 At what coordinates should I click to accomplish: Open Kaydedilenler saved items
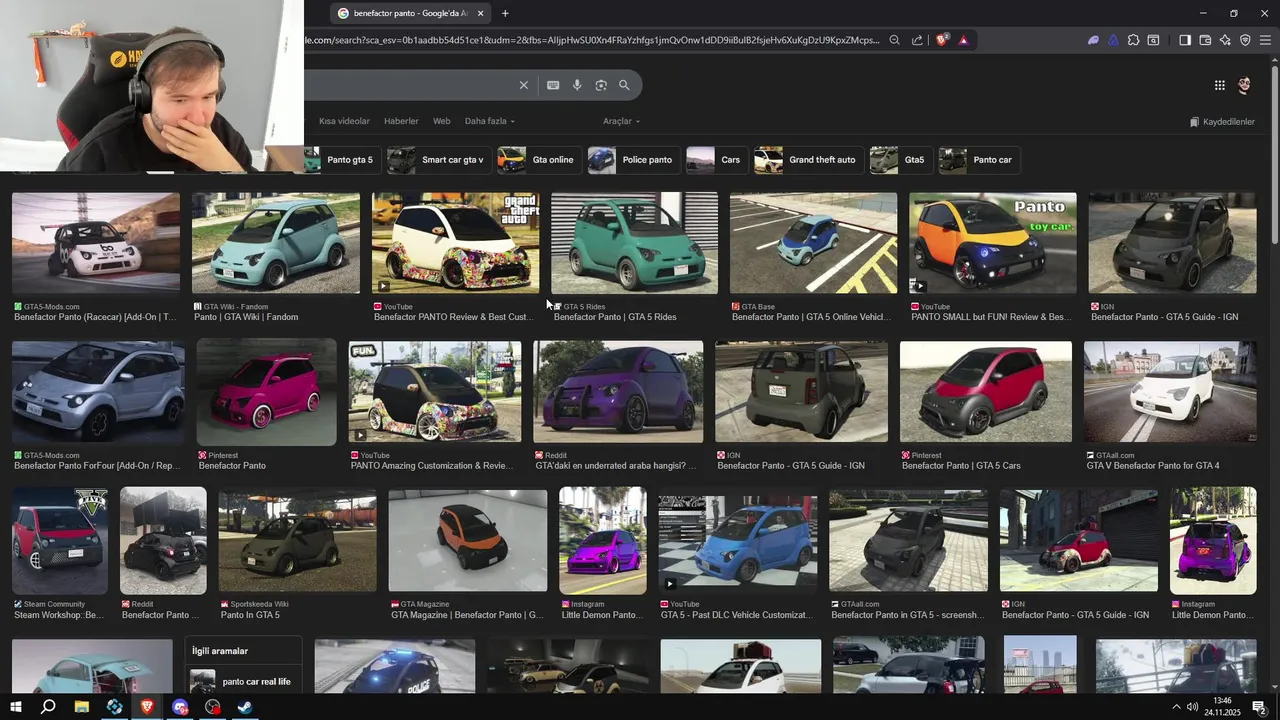1222,122
